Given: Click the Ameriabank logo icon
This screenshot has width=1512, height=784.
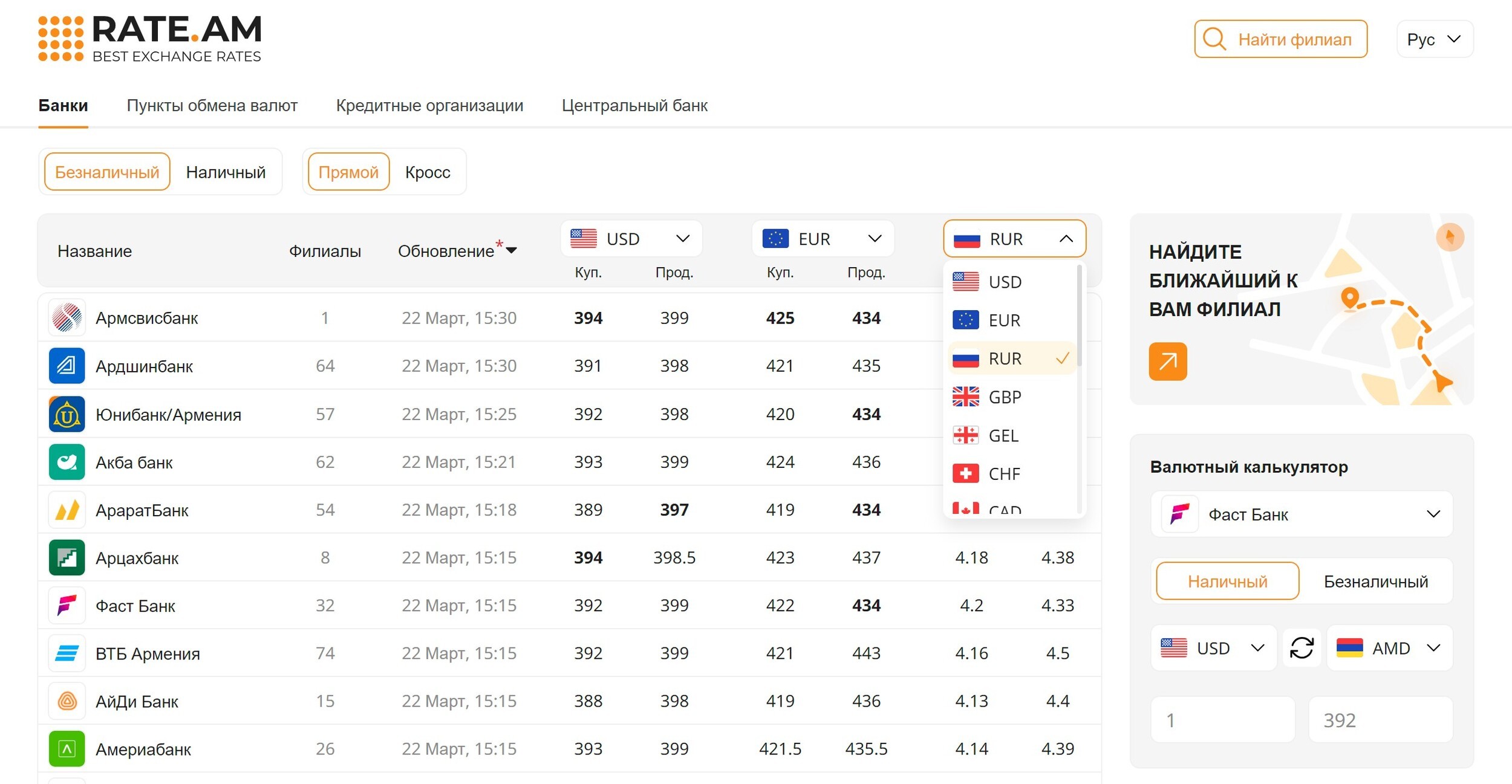Looking at the screenshot, I should 67,749.
